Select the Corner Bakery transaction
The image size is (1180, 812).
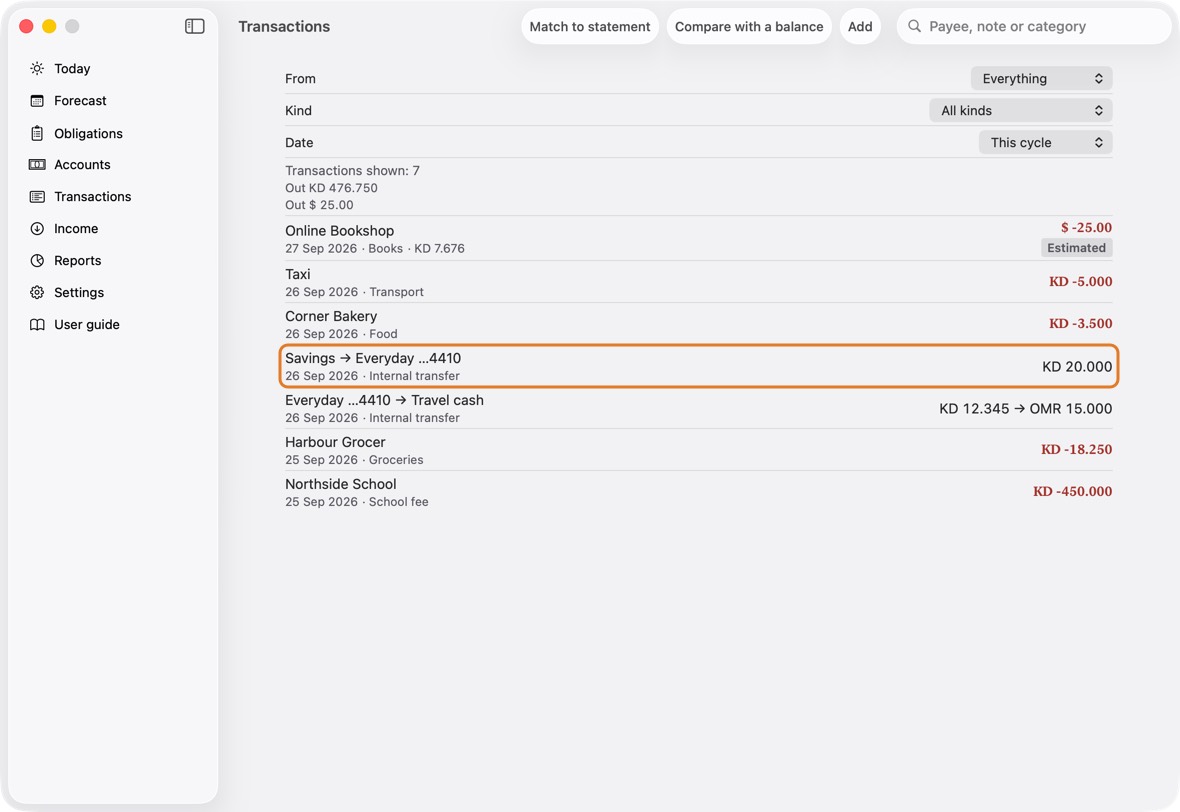698,324
